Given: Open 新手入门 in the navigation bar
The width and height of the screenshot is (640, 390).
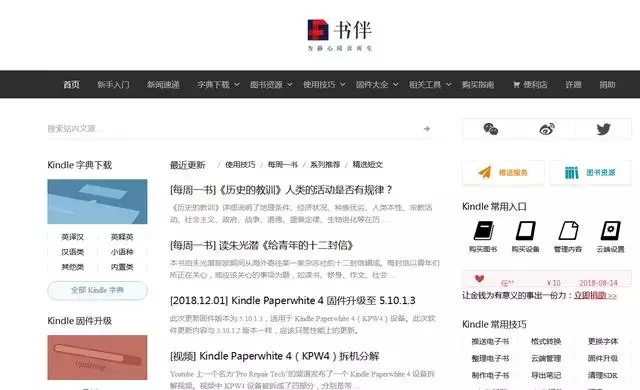Looking at the screenshot, I should coord(113,85).
